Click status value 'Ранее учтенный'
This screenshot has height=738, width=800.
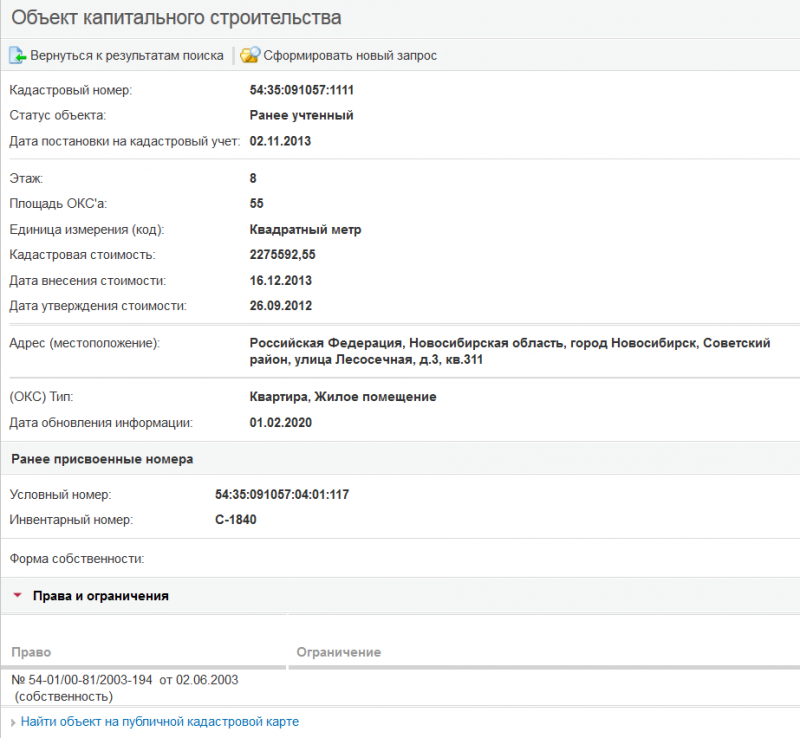pyautogui.click(x=301, y=115)
